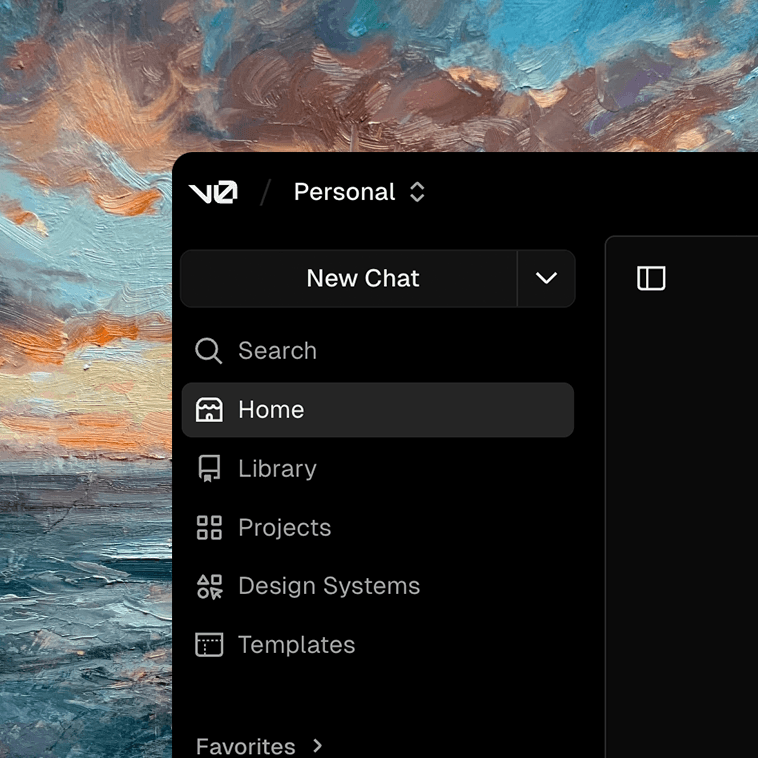Expand the New Chat dropdown arrow
The width and height of the screenshot is (758, 758).
[546, 278]
